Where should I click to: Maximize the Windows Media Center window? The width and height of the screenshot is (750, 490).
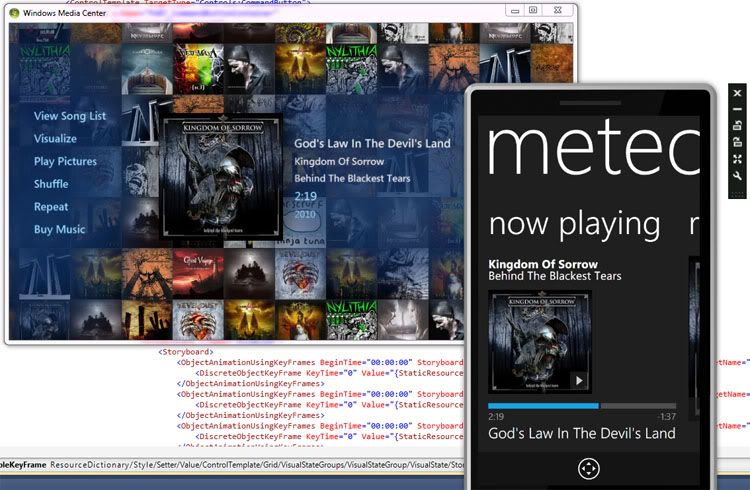point(534,10)
